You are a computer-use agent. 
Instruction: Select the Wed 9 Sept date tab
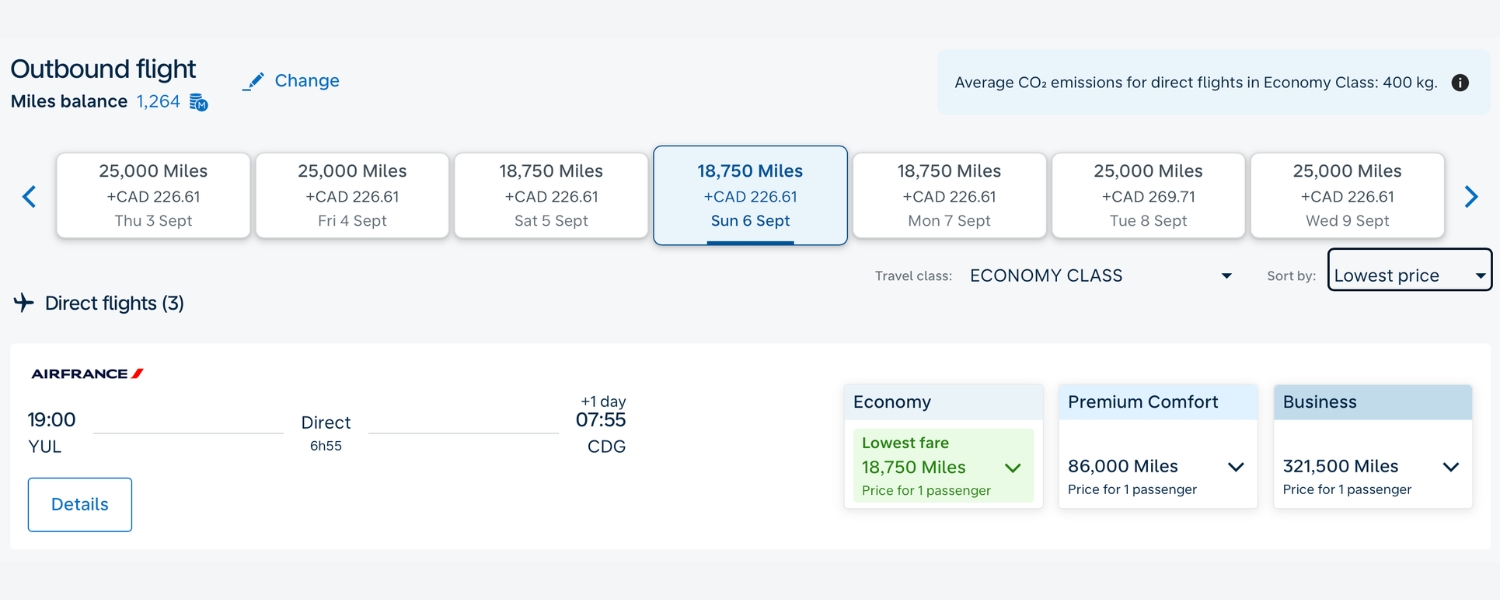click(1347, 195)
